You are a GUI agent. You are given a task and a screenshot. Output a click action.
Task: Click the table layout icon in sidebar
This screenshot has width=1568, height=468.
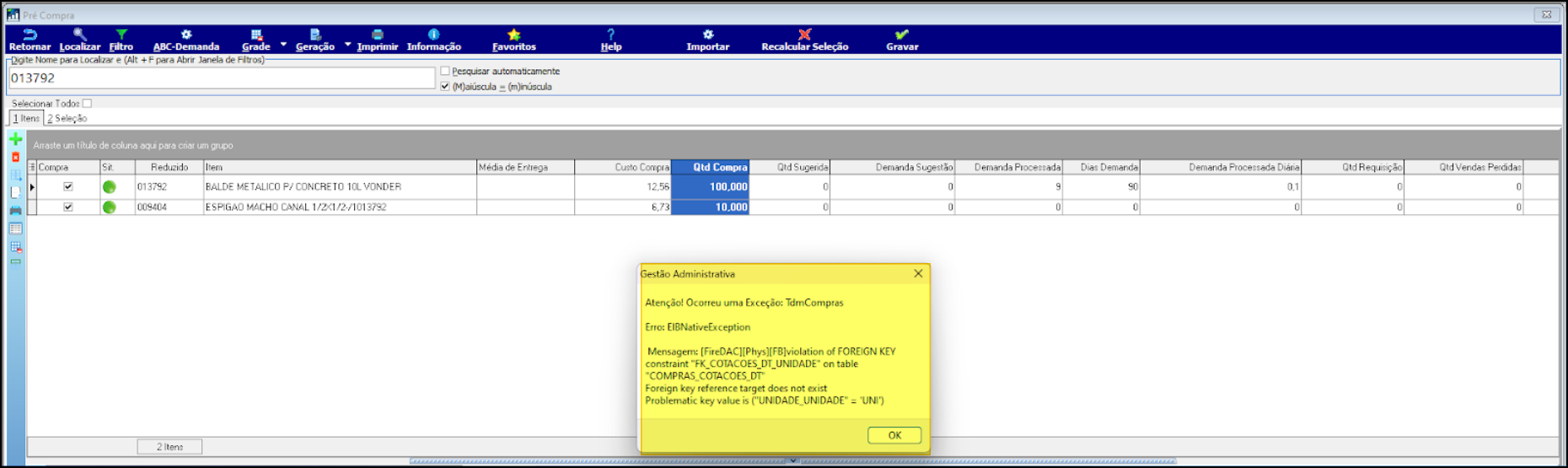point(15,229)
